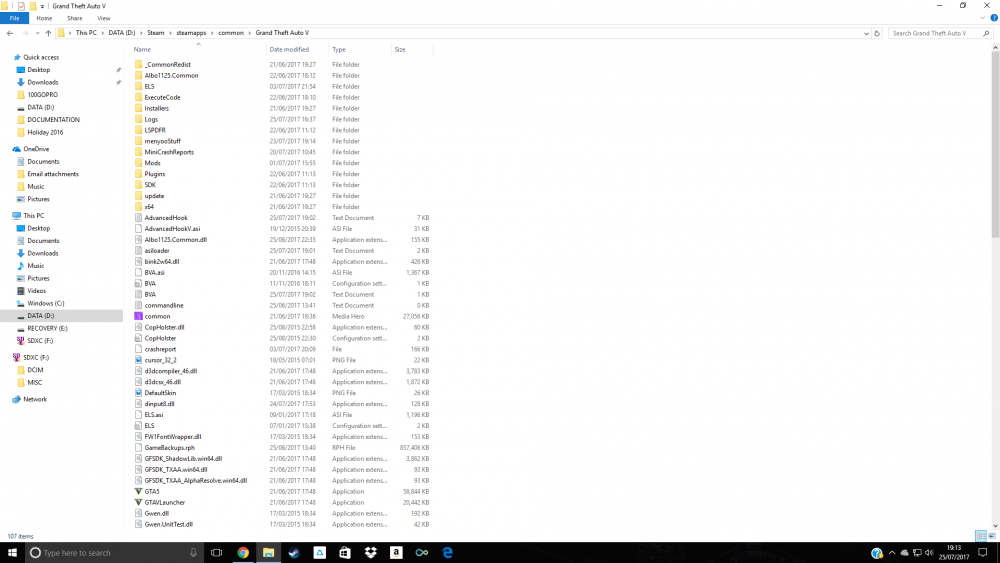Select the DCIM folder in sidebar

[35, 370]
